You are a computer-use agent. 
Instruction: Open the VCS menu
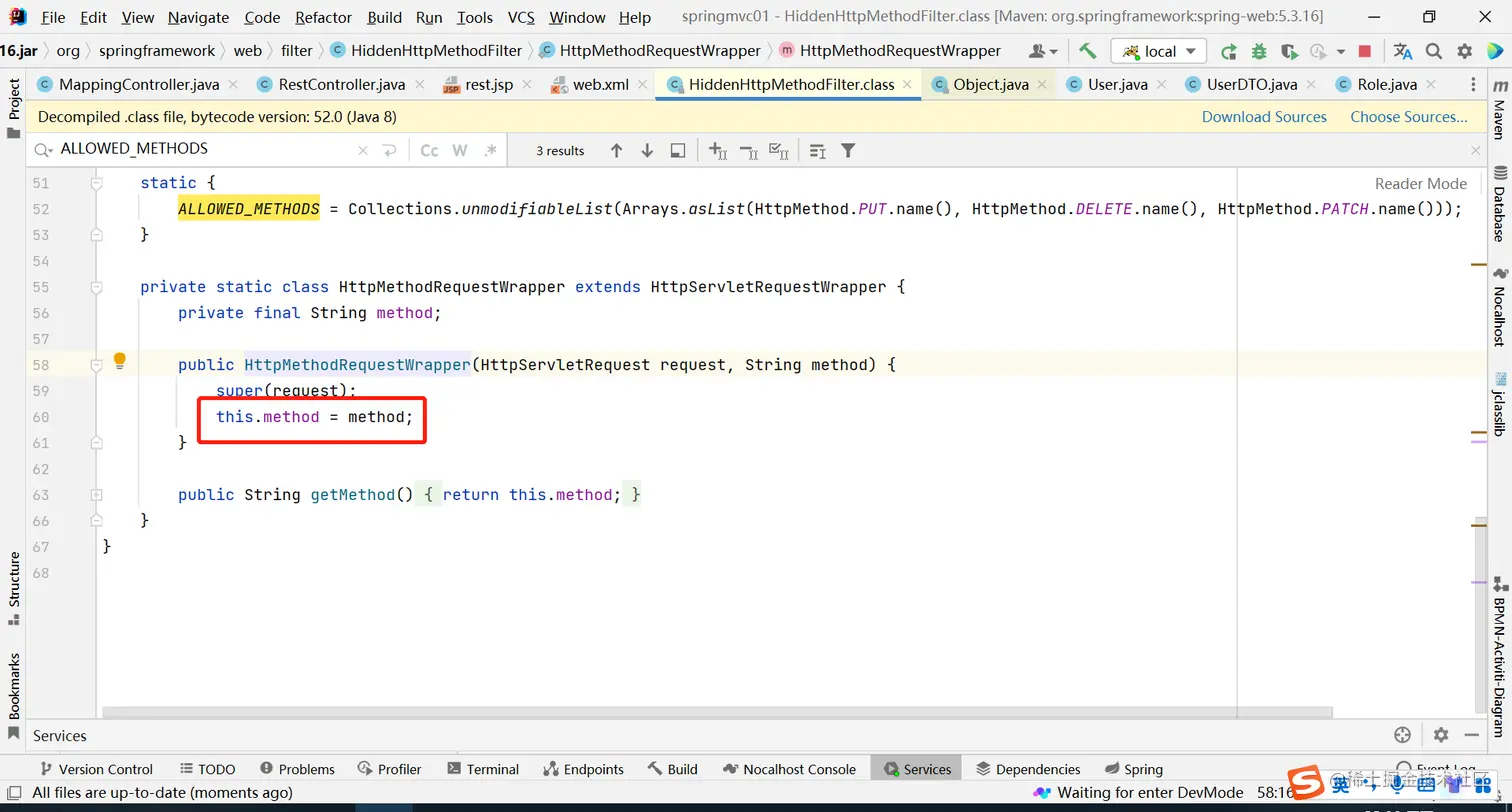521,17
